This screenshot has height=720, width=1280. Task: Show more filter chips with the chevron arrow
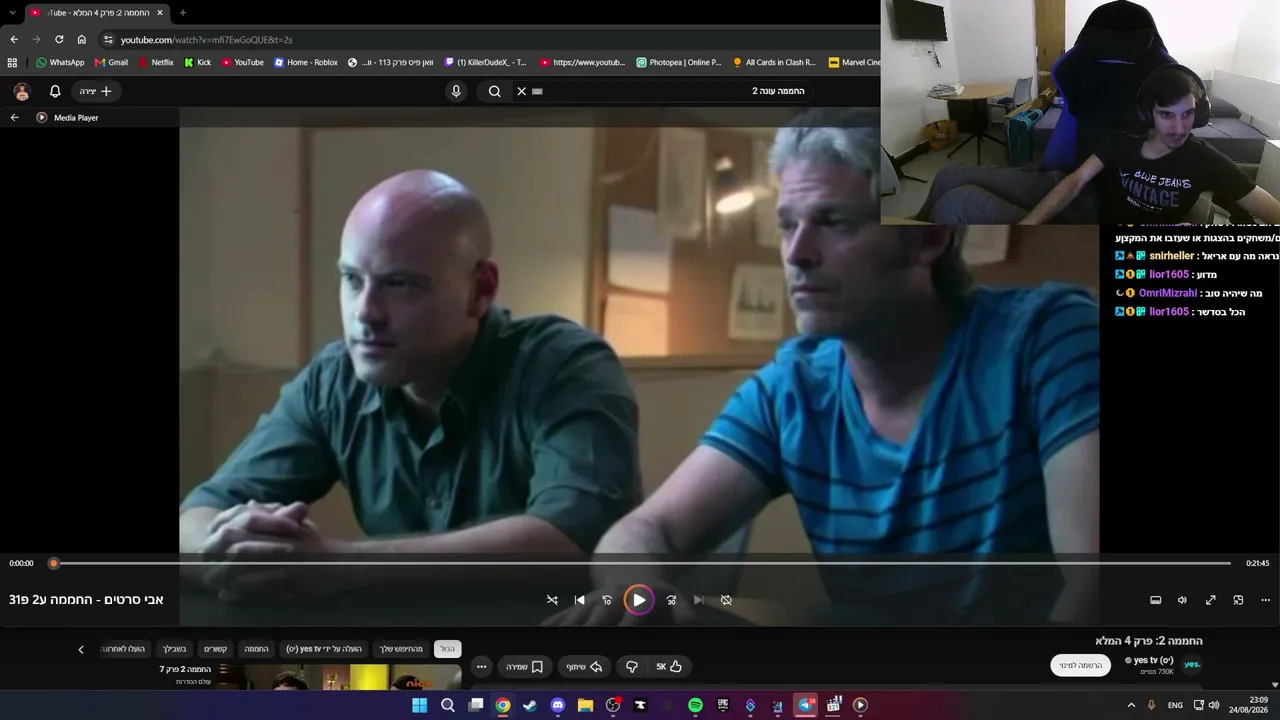coord(81,649)
